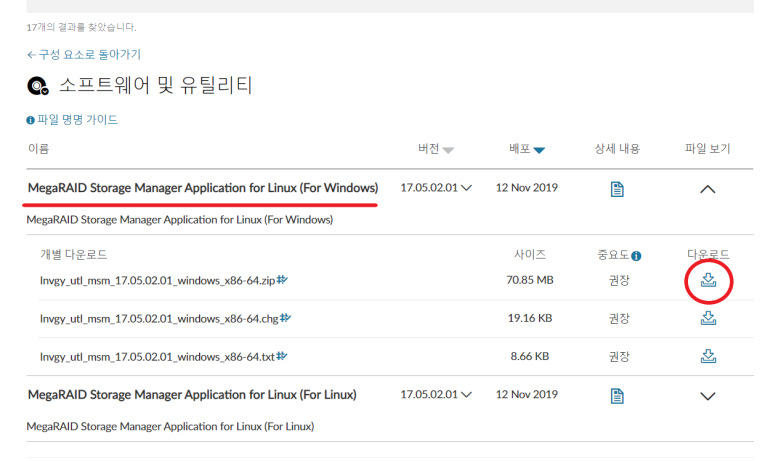Click the 개별 다운로드 label
This screenshot has height=461, width=773.
coord(73,254)
